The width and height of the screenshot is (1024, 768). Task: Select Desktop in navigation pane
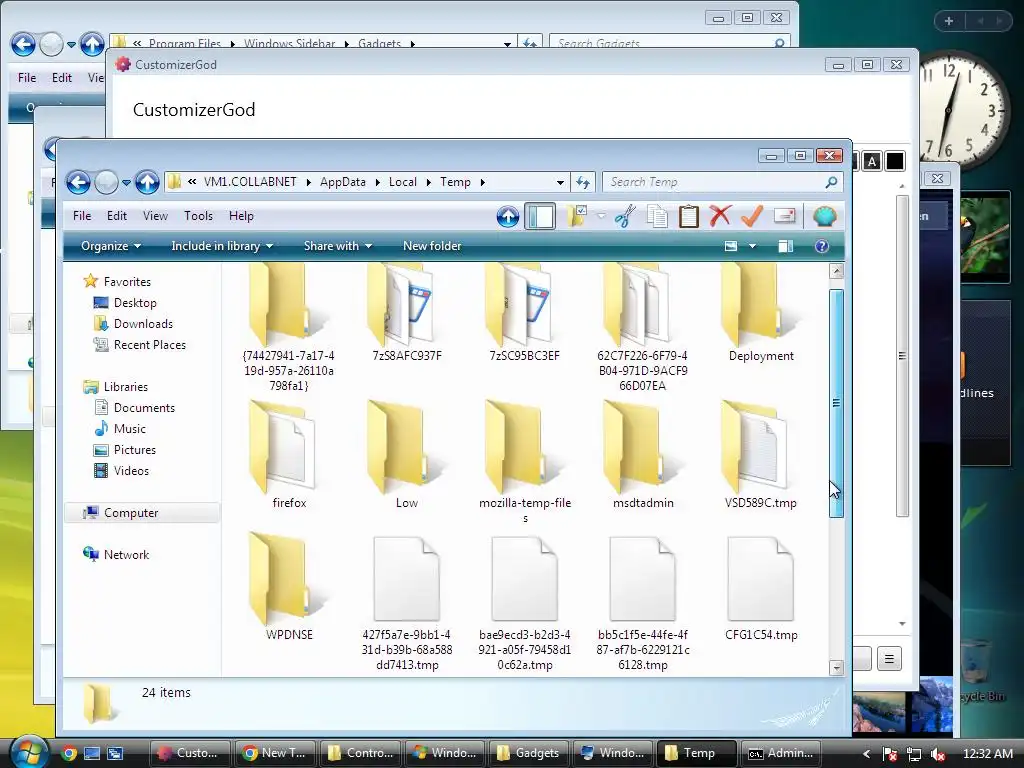coord(125,302)
